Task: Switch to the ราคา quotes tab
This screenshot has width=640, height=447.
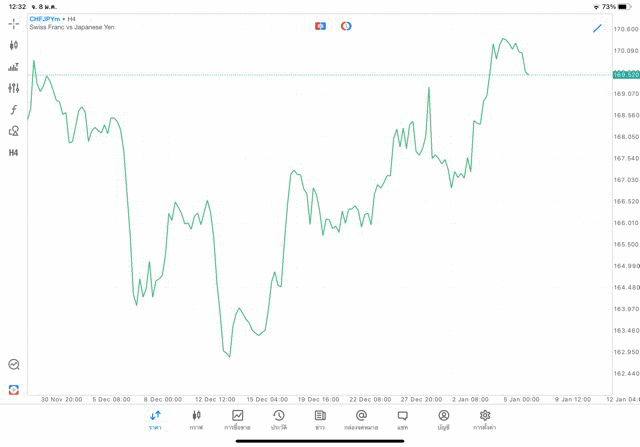Action: (x=155, y=419)
